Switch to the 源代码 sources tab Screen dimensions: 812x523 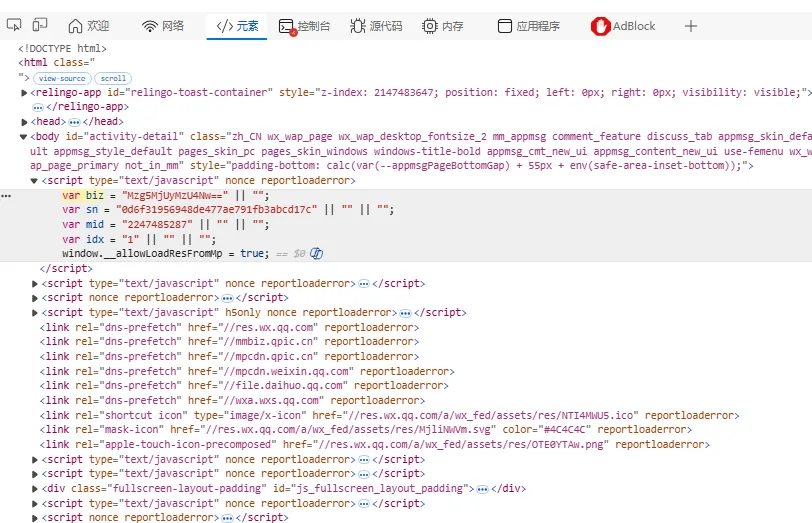pyautogui.click(x=376, y=26)
